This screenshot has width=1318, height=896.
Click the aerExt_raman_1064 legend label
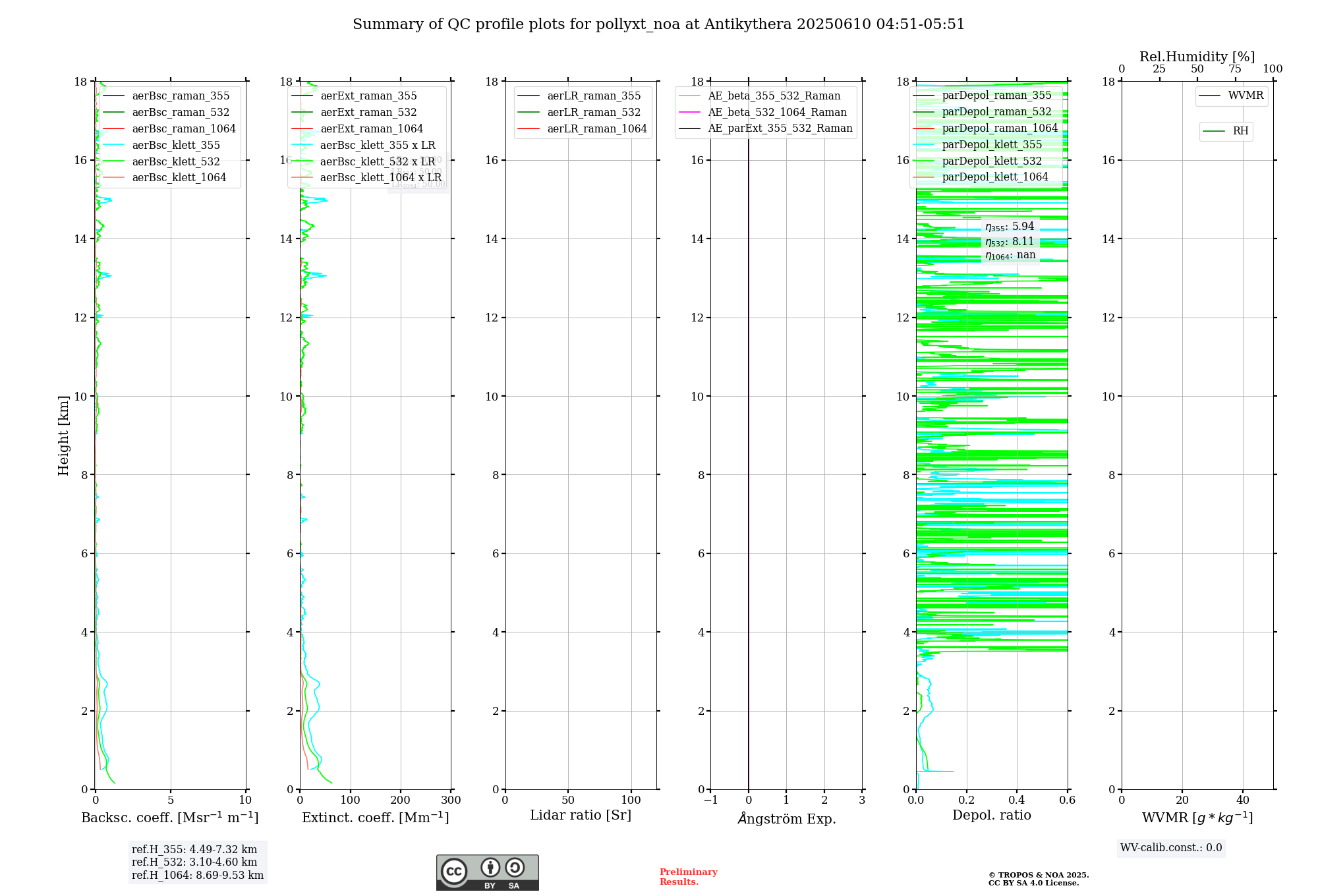point(372,129)
